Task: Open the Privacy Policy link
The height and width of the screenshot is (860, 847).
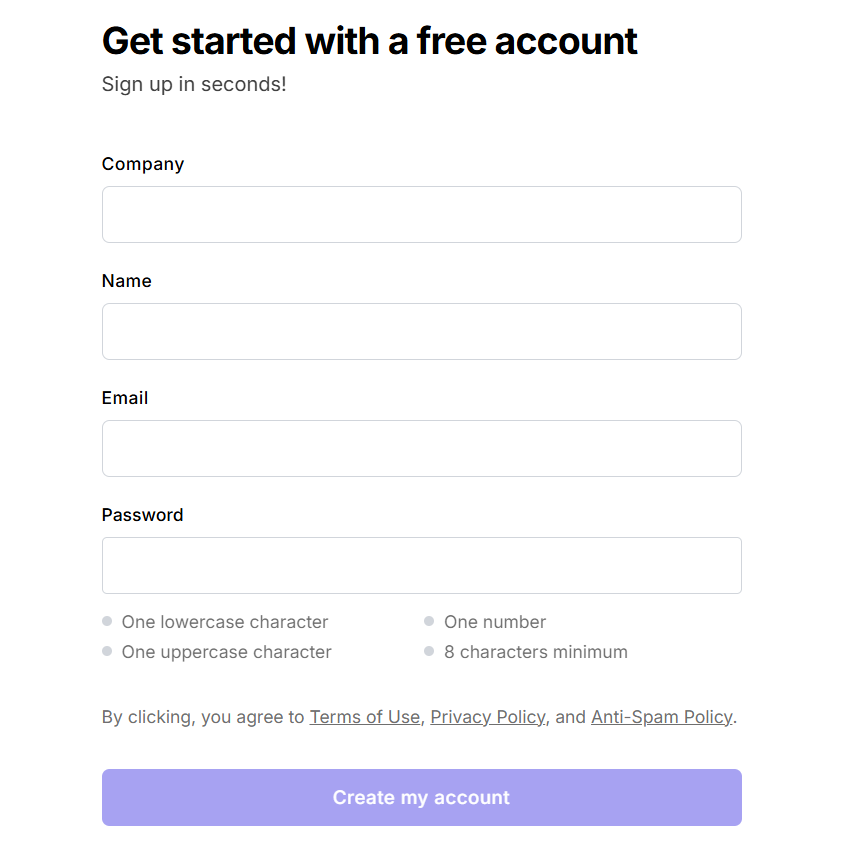Action: pyautogui.click(x=487, y=716)
